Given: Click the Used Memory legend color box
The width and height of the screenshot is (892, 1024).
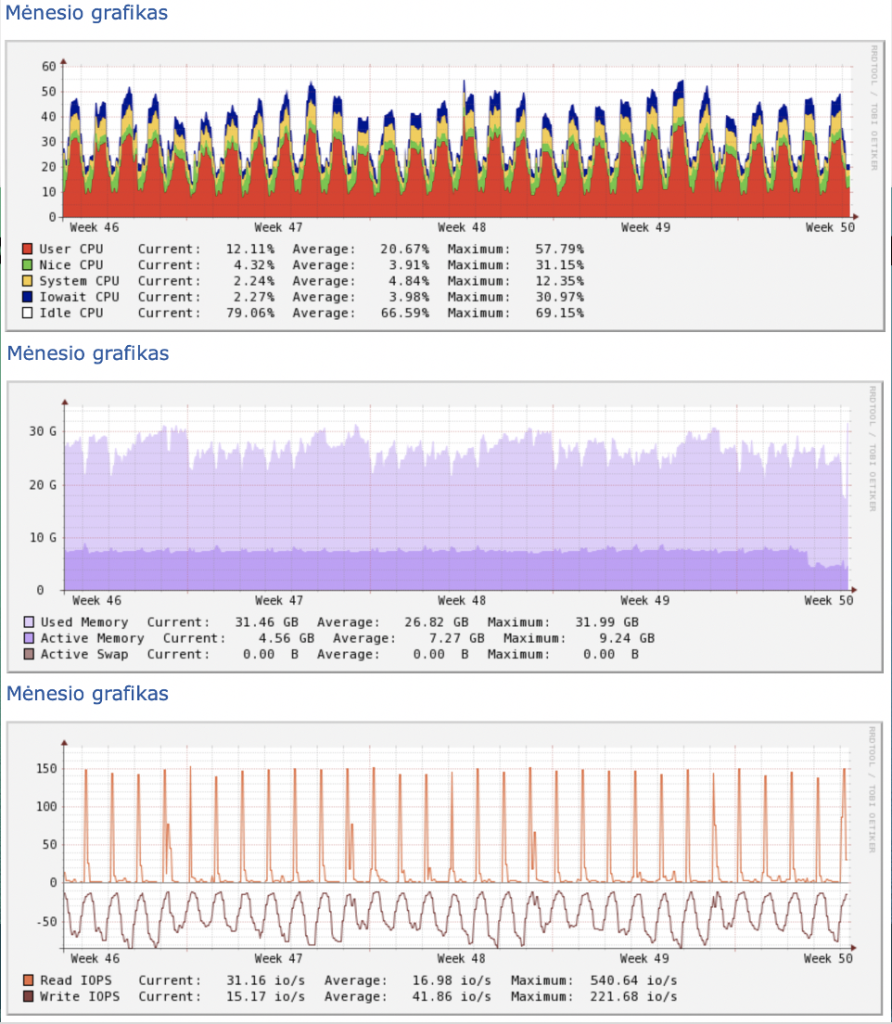Looking at the screenshot, I should point(28,622).
